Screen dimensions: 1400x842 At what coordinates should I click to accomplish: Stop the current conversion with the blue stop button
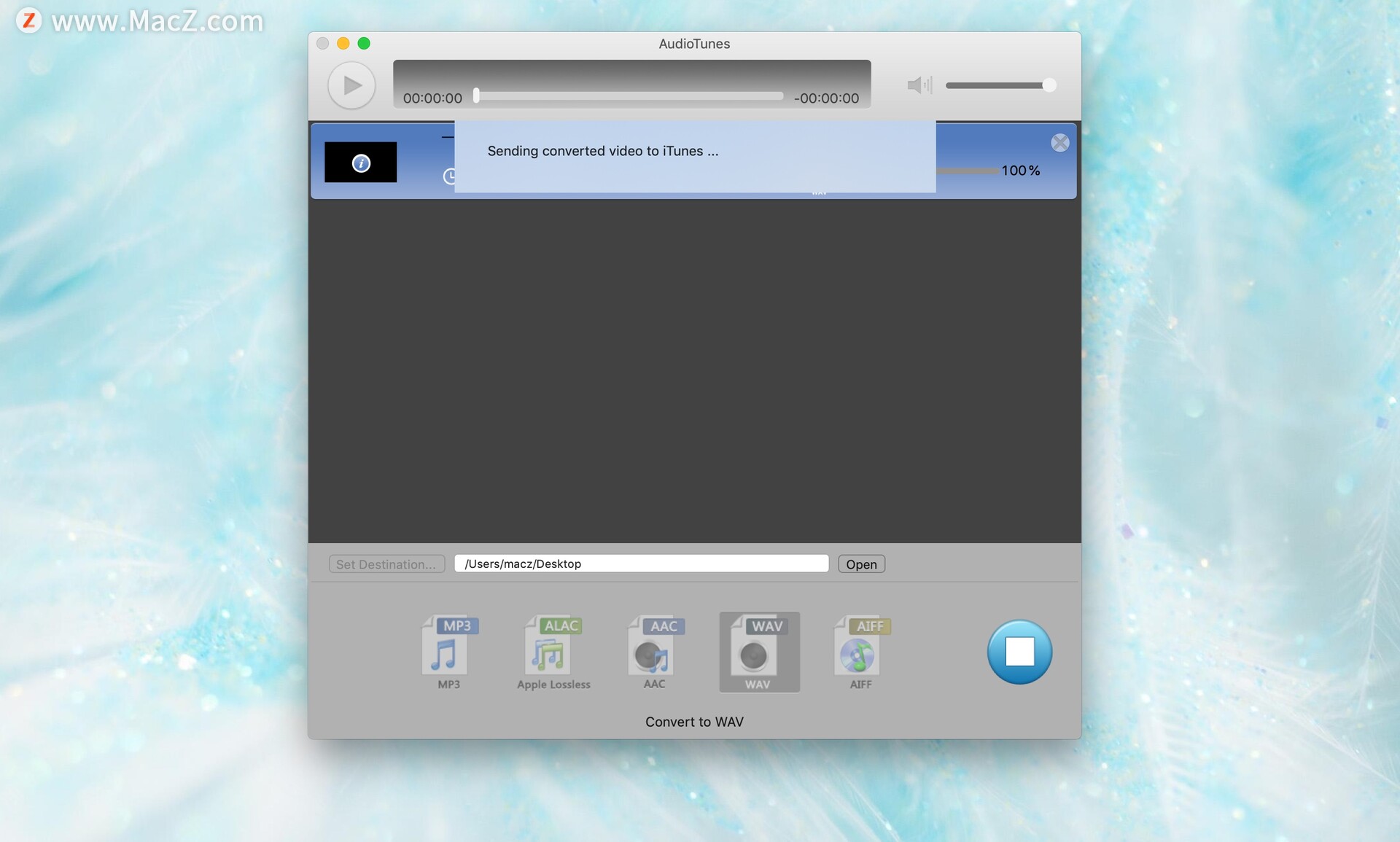(x=1019, y=652)
